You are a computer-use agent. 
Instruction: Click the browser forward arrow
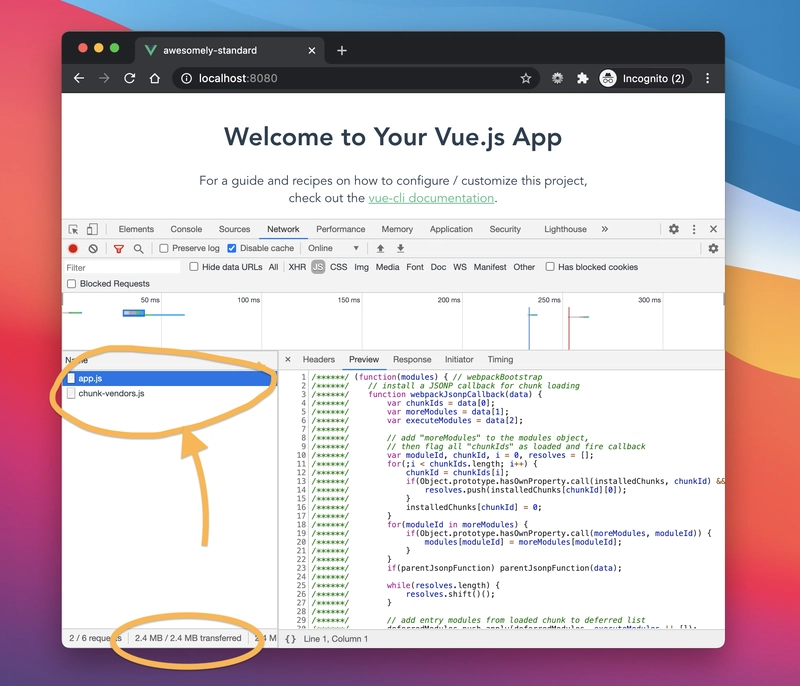[104, 78]
